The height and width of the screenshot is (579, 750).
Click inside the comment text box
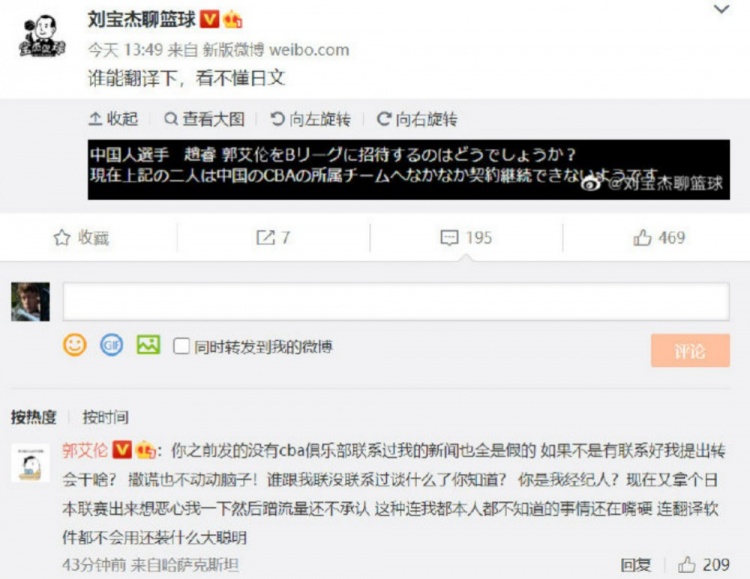pos(396,301)
